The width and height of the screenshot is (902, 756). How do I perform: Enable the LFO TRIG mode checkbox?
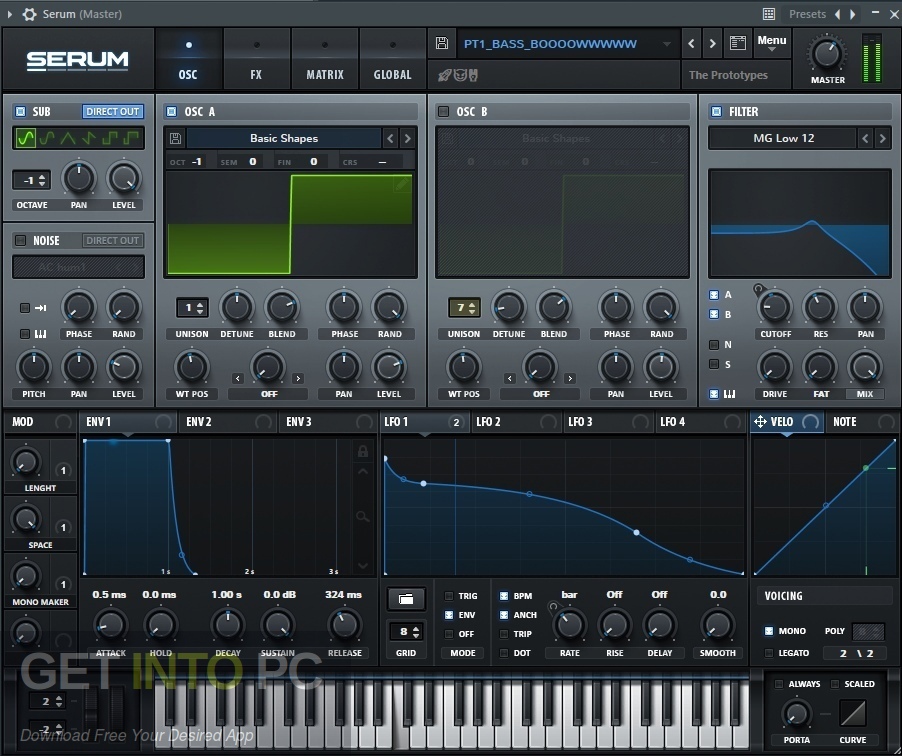[x=449, y=596]
